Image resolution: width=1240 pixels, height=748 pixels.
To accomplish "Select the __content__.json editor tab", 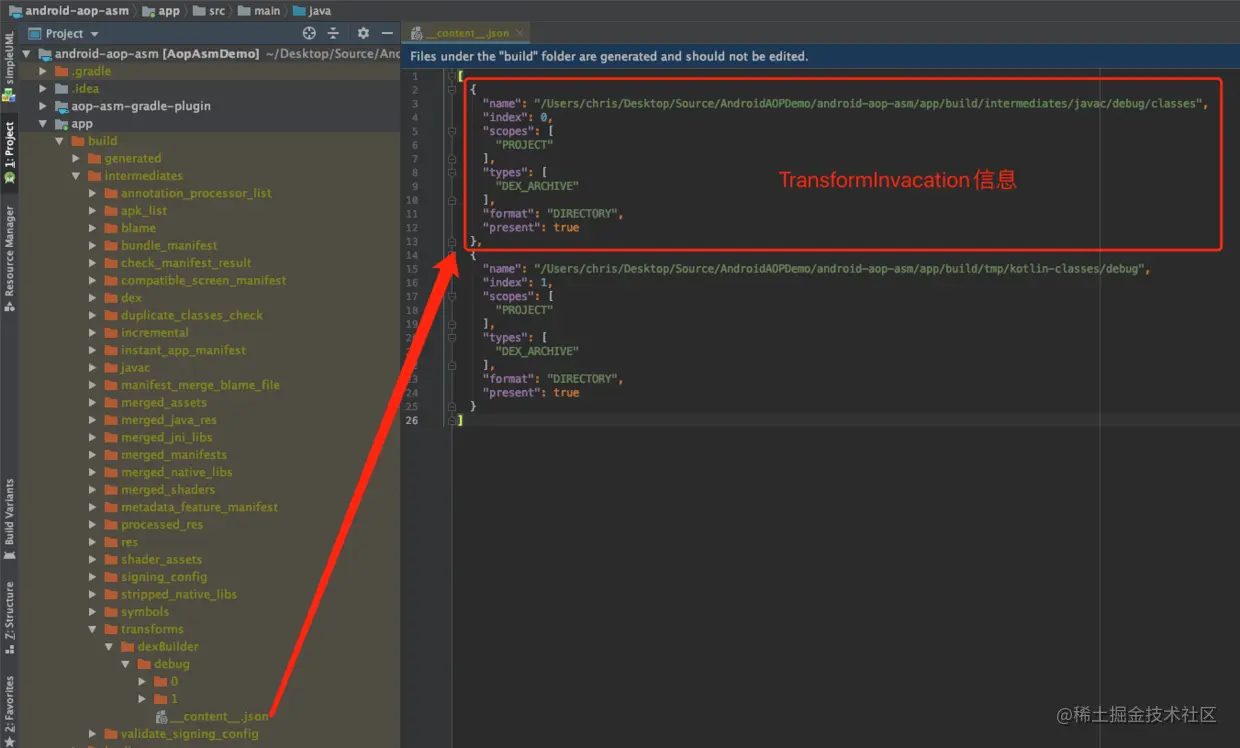I will coord(467,33).
